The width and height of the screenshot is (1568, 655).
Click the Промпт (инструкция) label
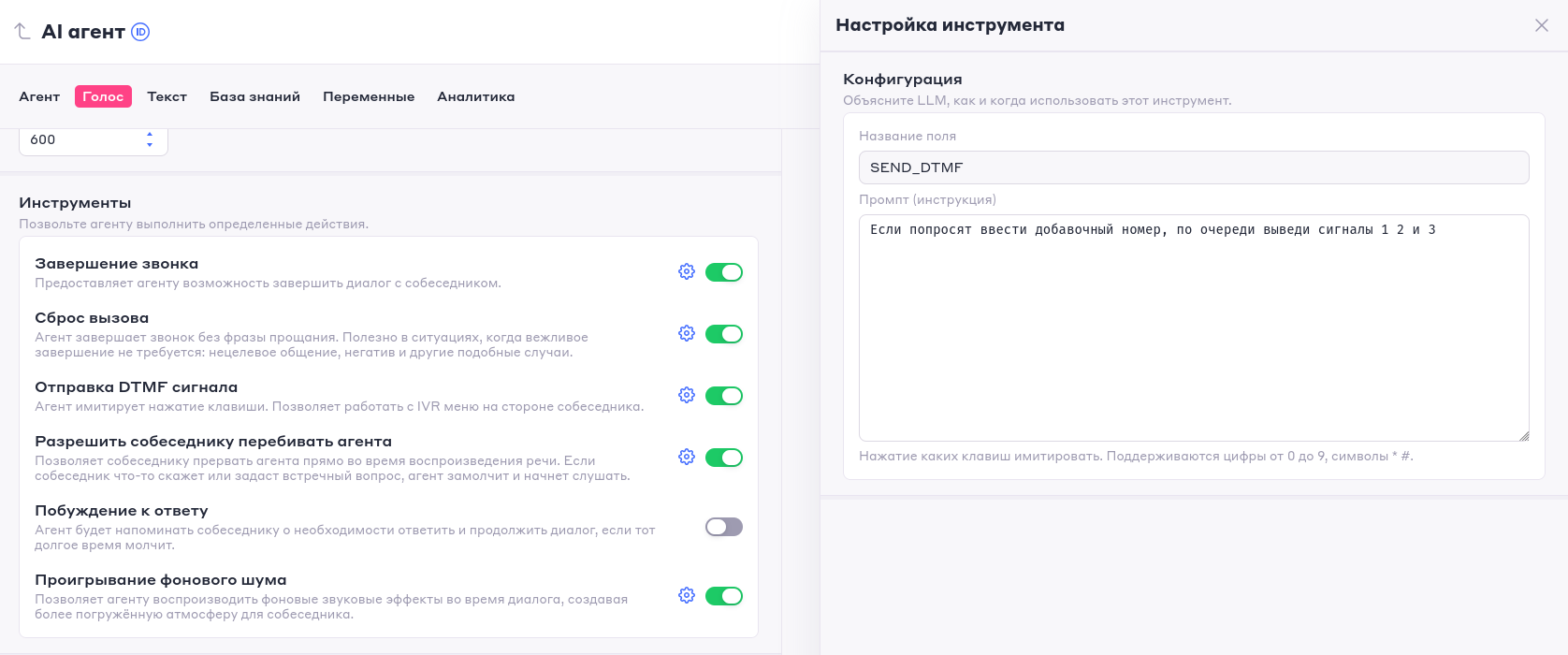927,199
